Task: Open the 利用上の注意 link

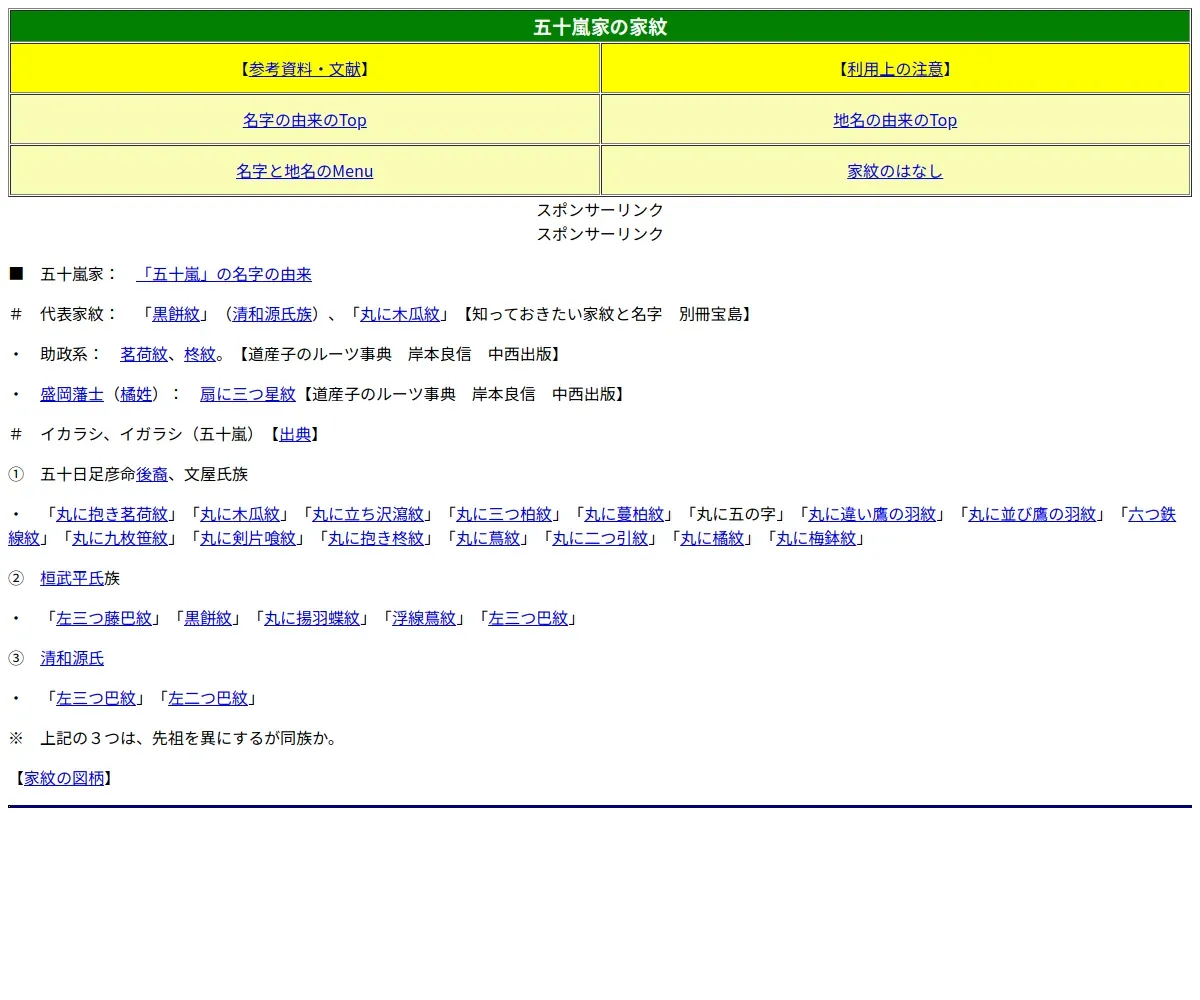Action: pyautogui.click(x=895, y=69)
